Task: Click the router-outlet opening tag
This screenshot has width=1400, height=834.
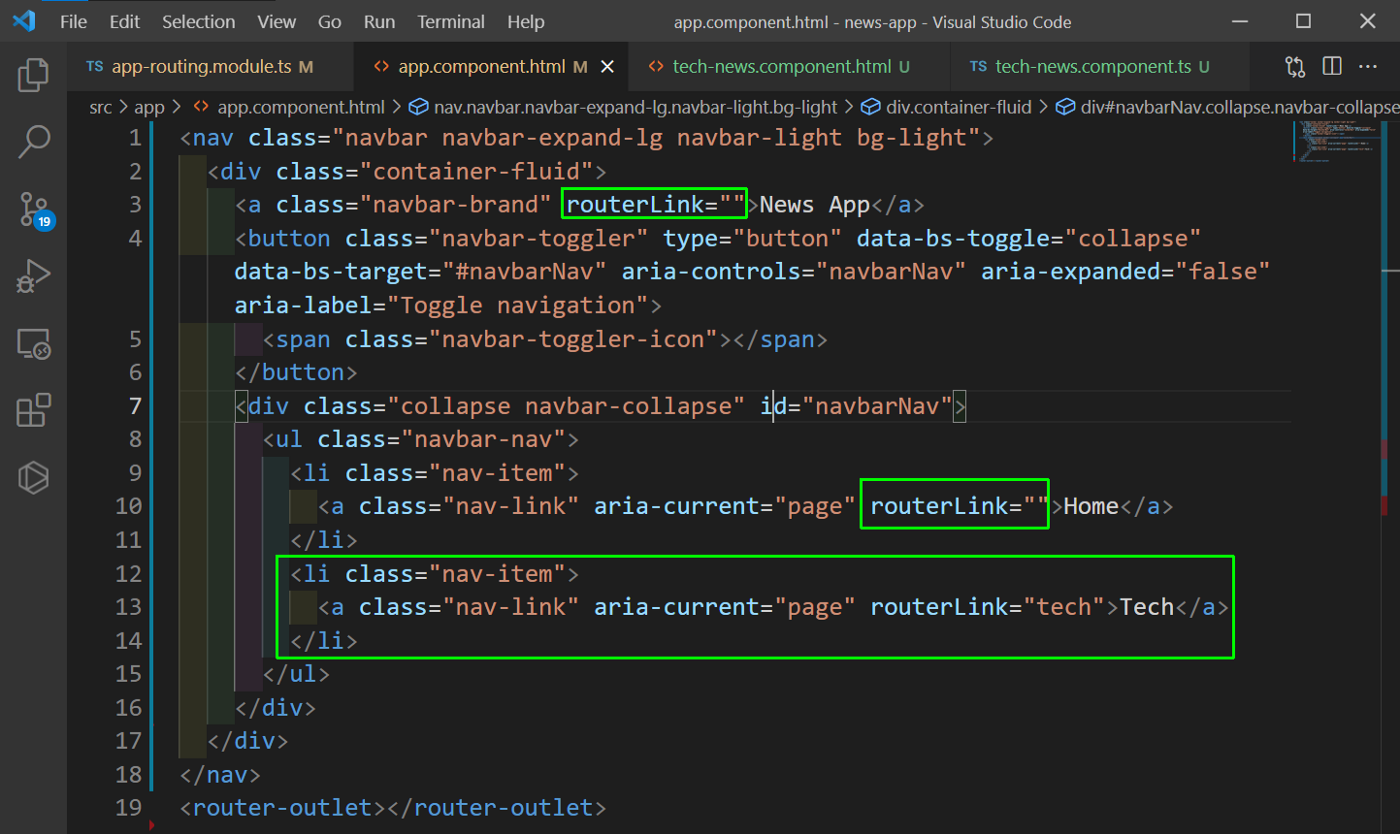Action: pos(283,808)
